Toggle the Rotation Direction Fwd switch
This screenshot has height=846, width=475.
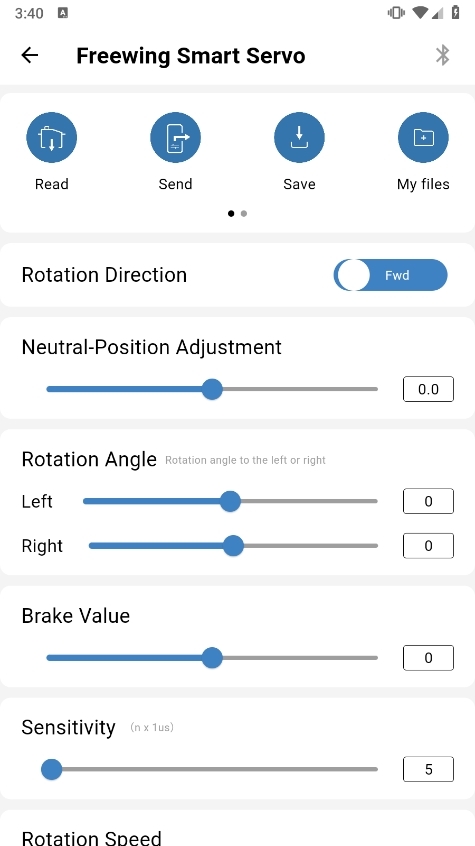tap(390, 275)
